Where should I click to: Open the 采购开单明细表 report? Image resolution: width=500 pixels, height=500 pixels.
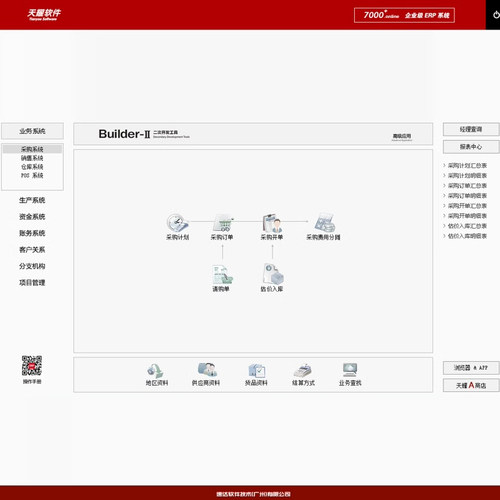point(467,216)
